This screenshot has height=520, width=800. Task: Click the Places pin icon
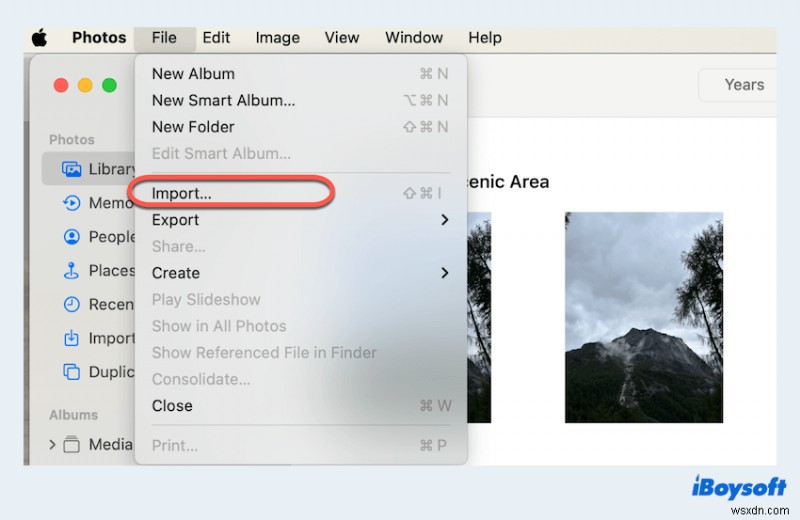point(71,270)
